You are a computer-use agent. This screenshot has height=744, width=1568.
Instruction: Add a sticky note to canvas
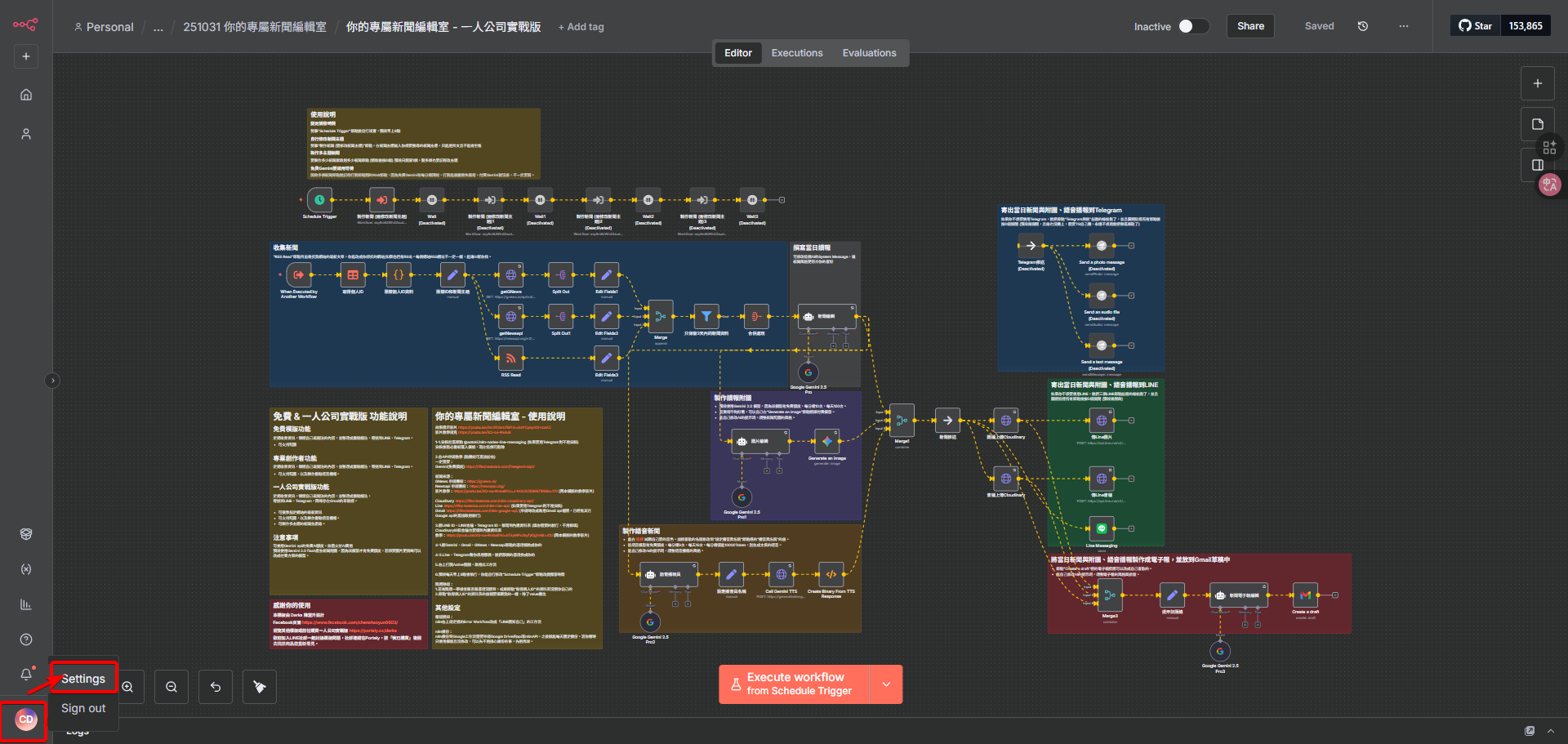click(1537, 124)
